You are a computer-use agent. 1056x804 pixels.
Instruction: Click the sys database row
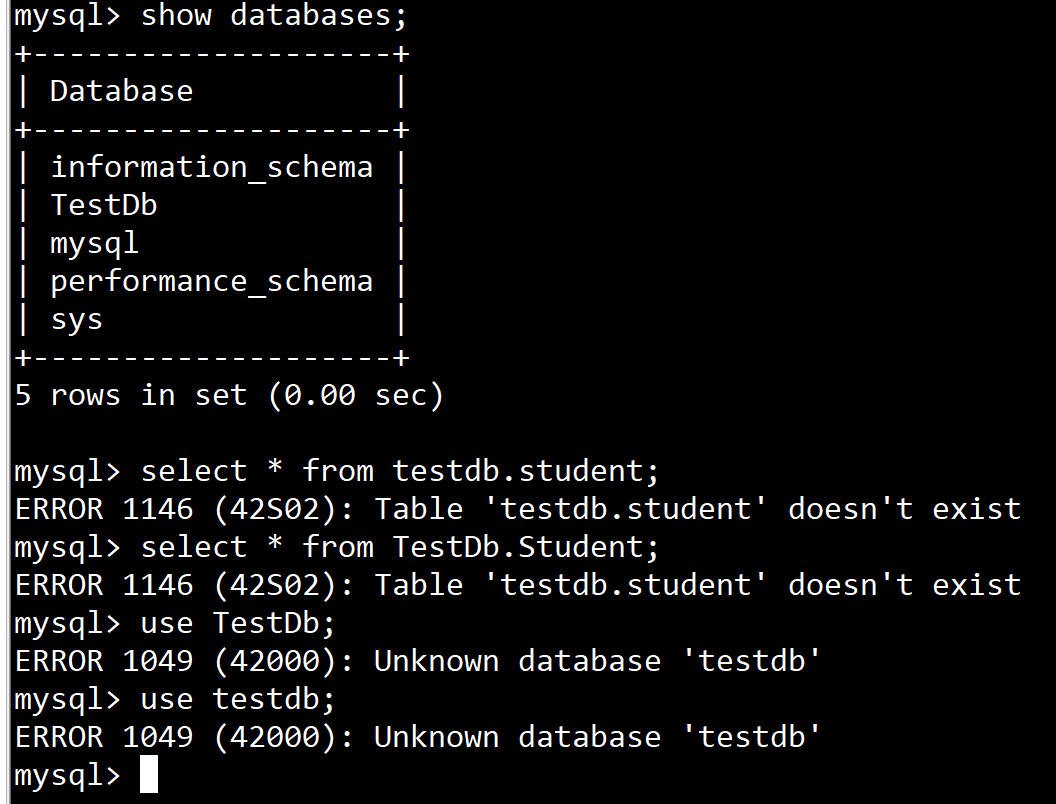point(77,320)
